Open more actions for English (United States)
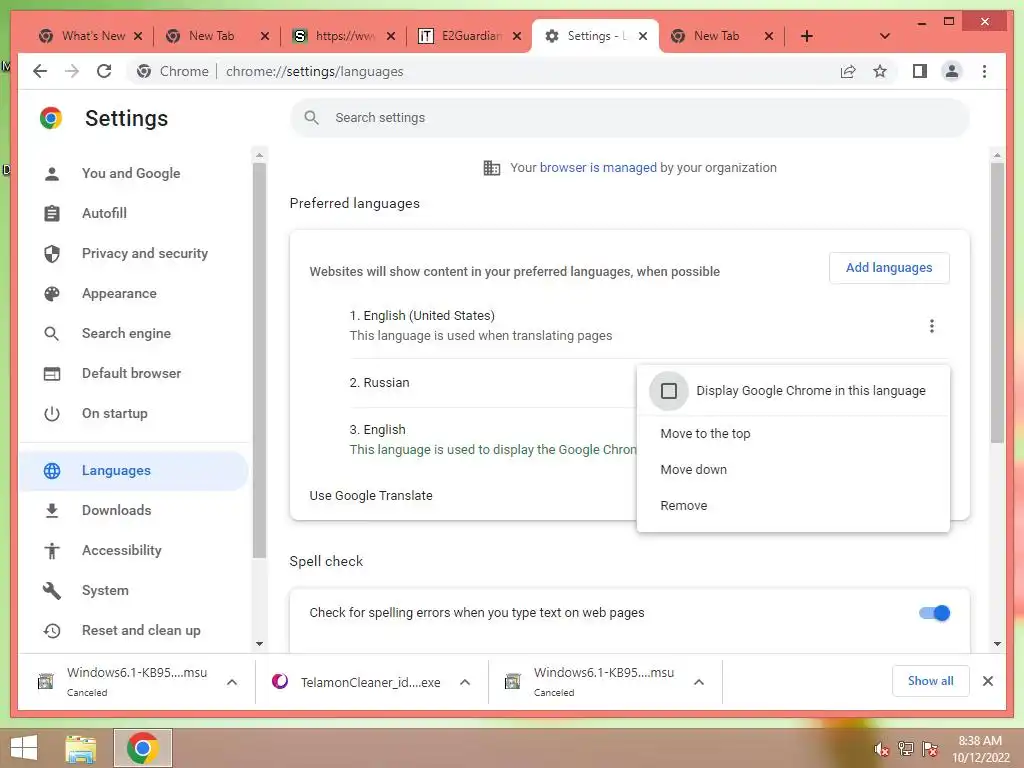Screen dimensions: 1024x768 pyautogui.click(x=931, y=326)
